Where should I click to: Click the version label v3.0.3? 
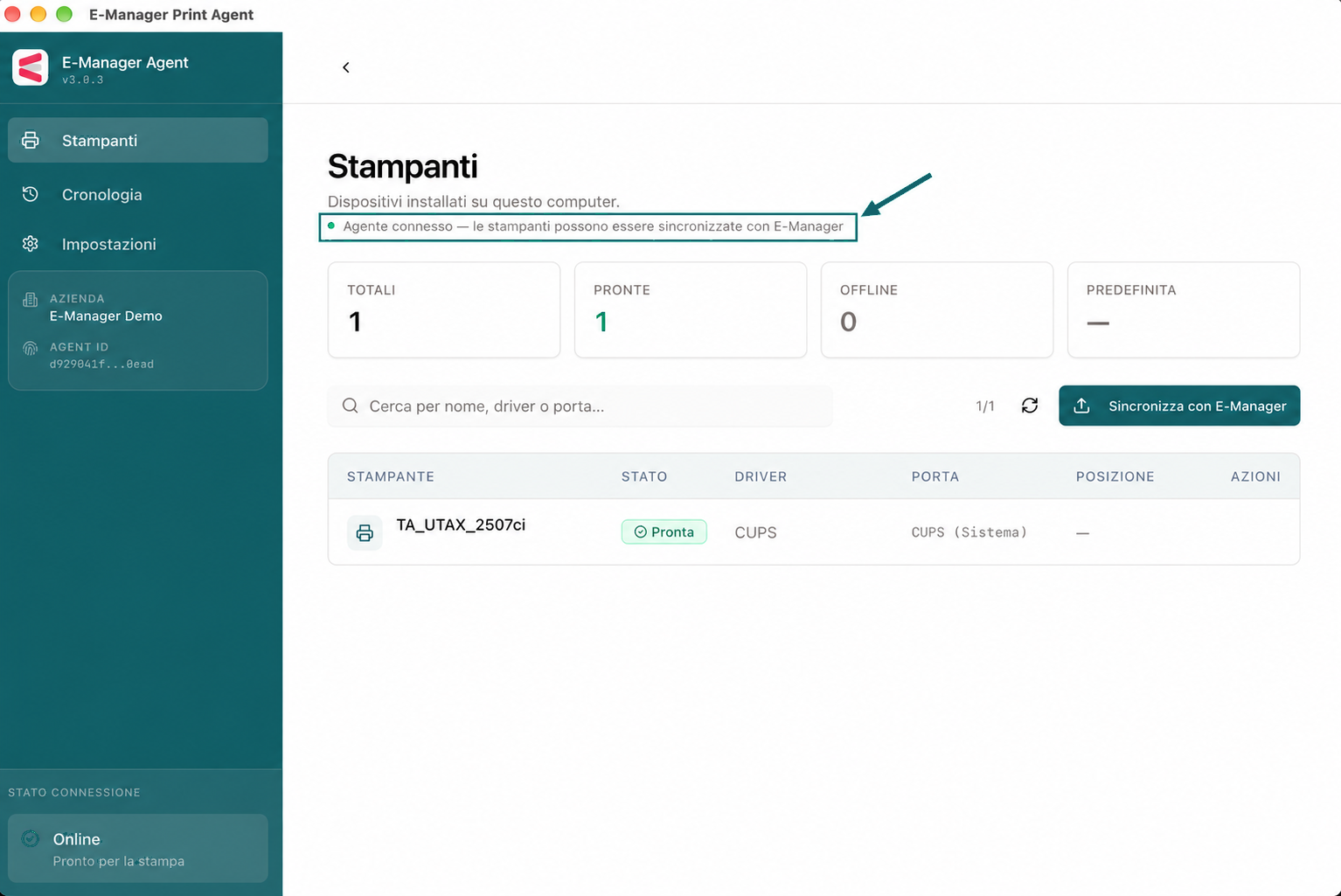tap(83, 80)
